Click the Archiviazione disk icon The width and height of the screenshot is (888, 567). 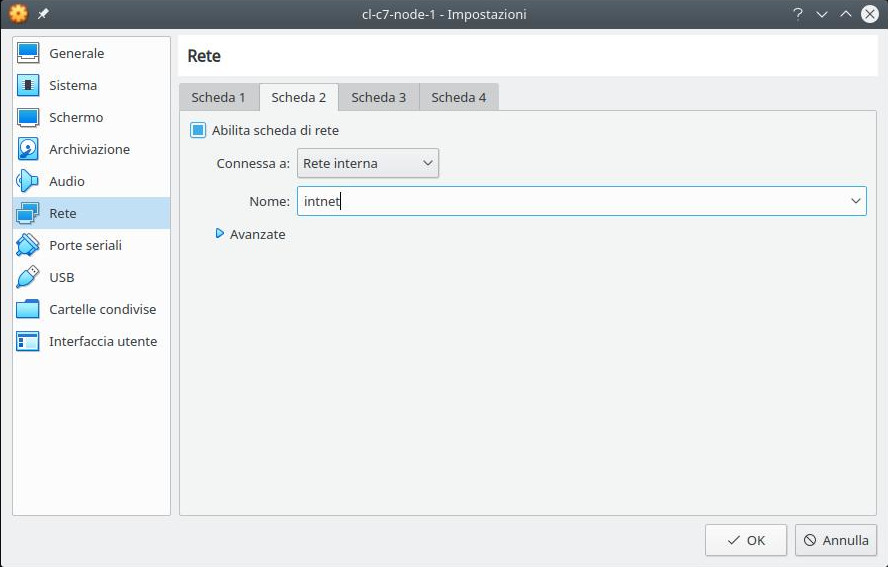[x=28, y=149]
